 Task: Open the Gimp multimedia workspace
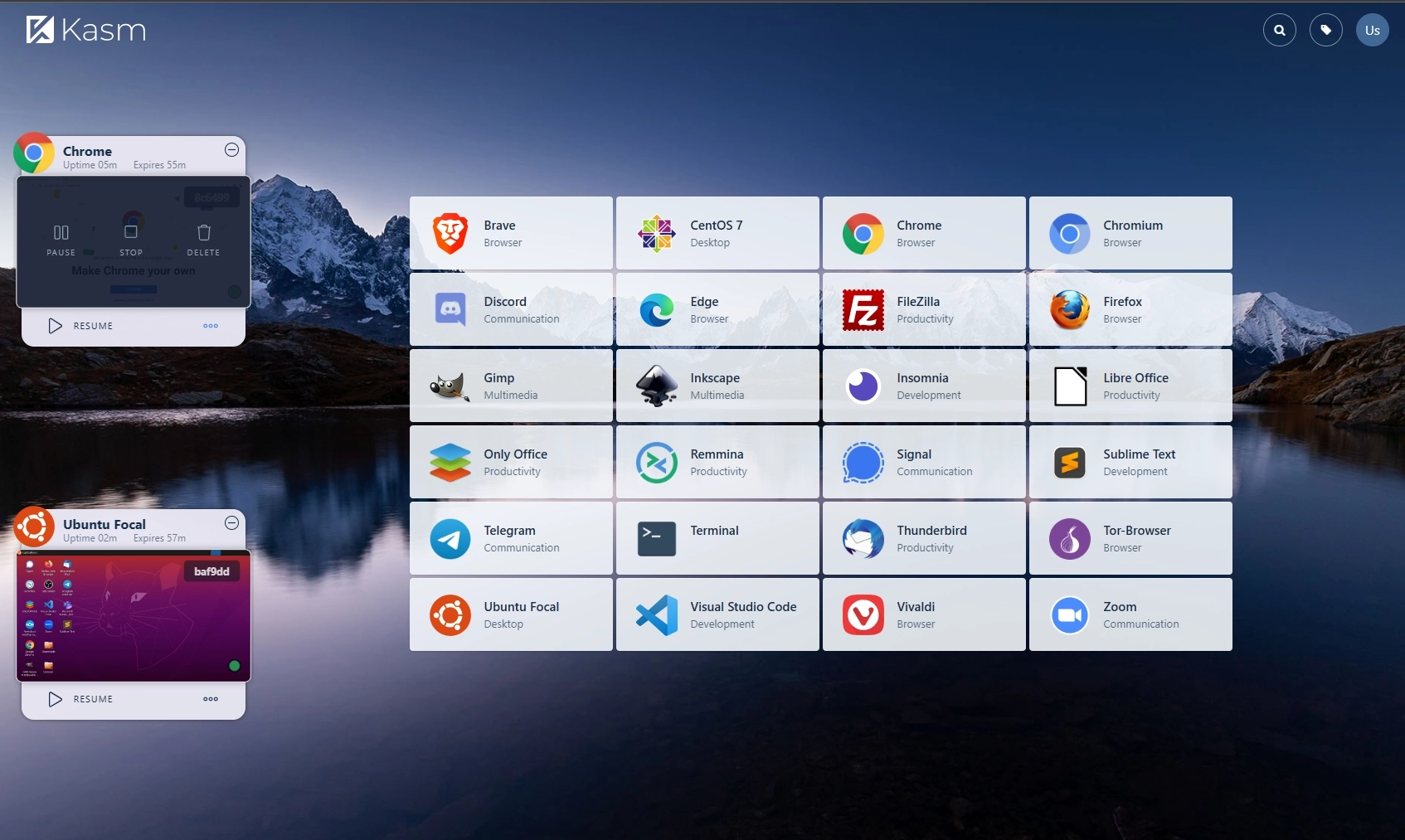point(511,386)
